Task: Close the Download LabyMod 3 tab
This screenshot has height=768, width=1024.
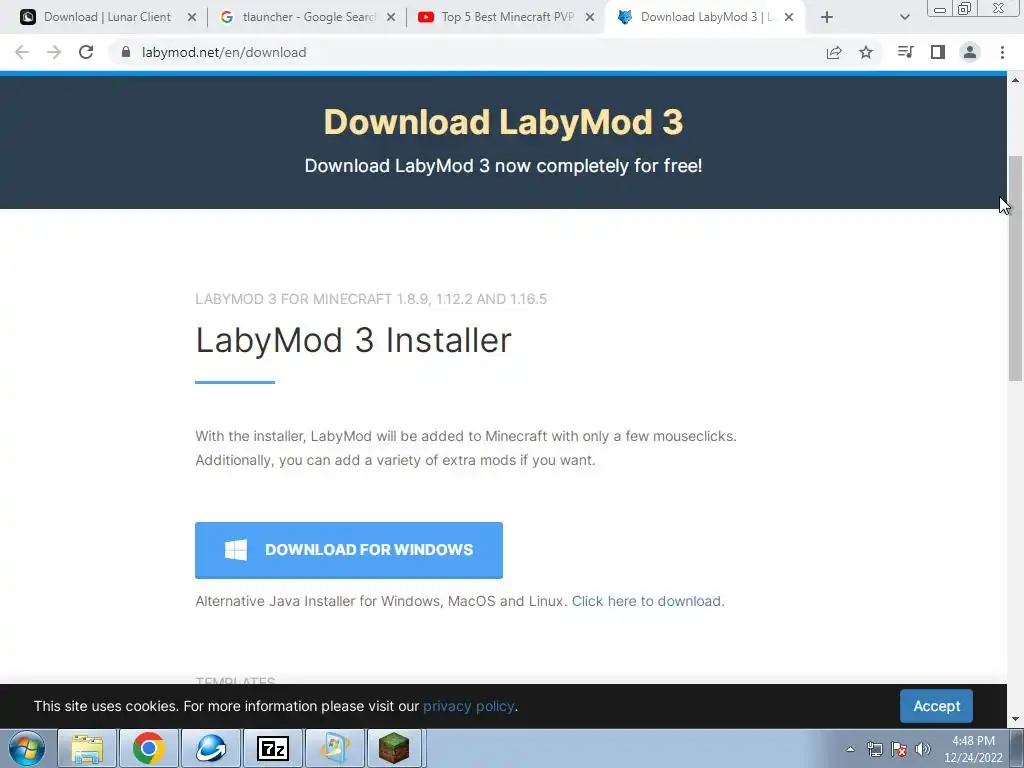Action: (x=789, y=17)
